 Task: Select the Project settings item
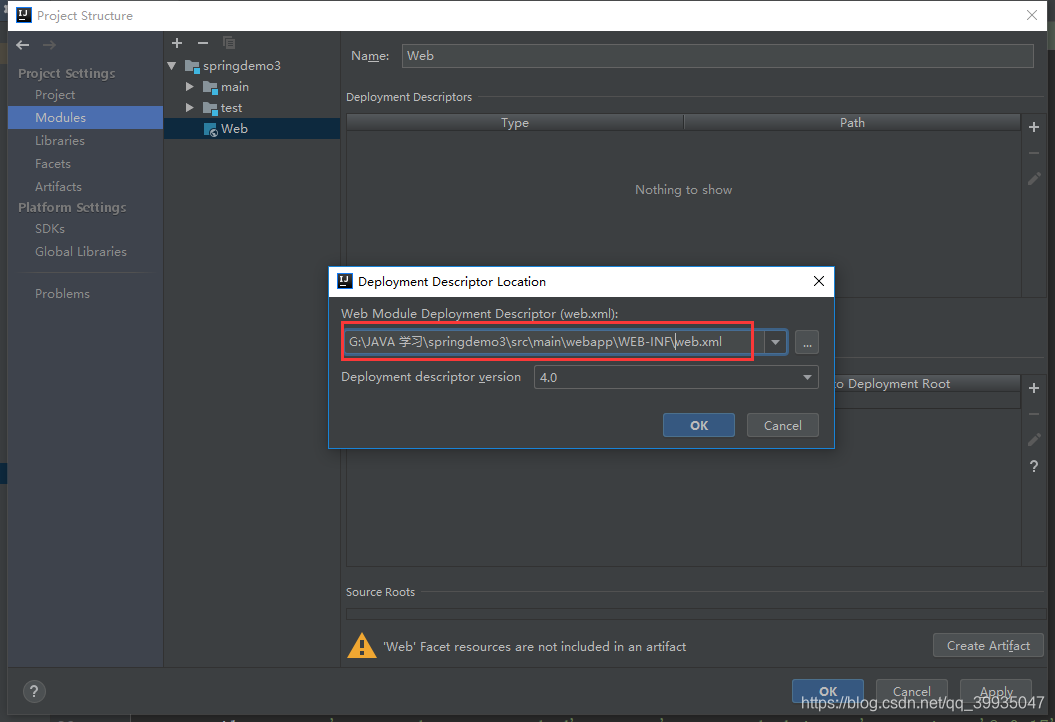pos(55,95)
